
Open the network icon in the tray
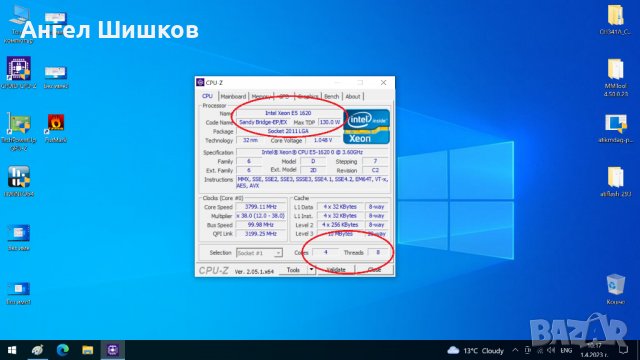click(540, 350)
